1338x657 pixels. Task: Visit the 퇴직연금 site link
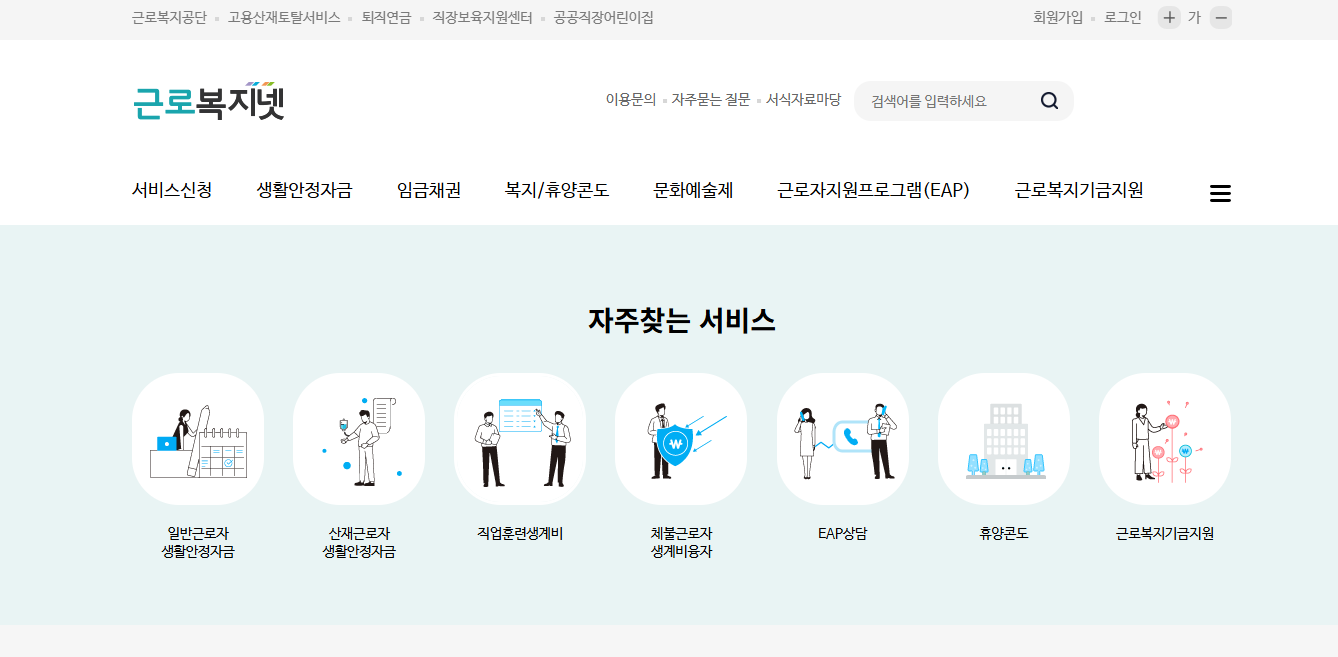[386, 17]
